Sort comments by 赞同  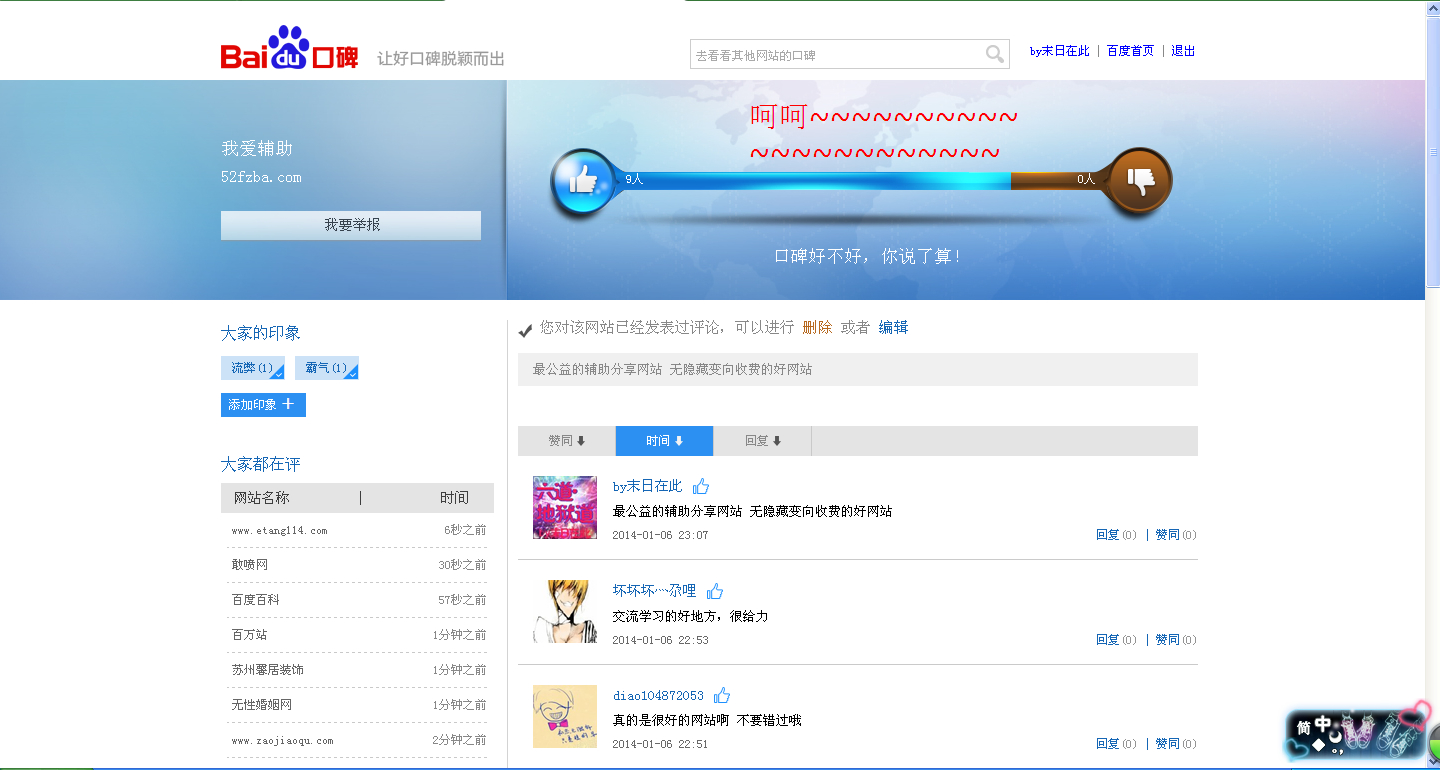566,441
